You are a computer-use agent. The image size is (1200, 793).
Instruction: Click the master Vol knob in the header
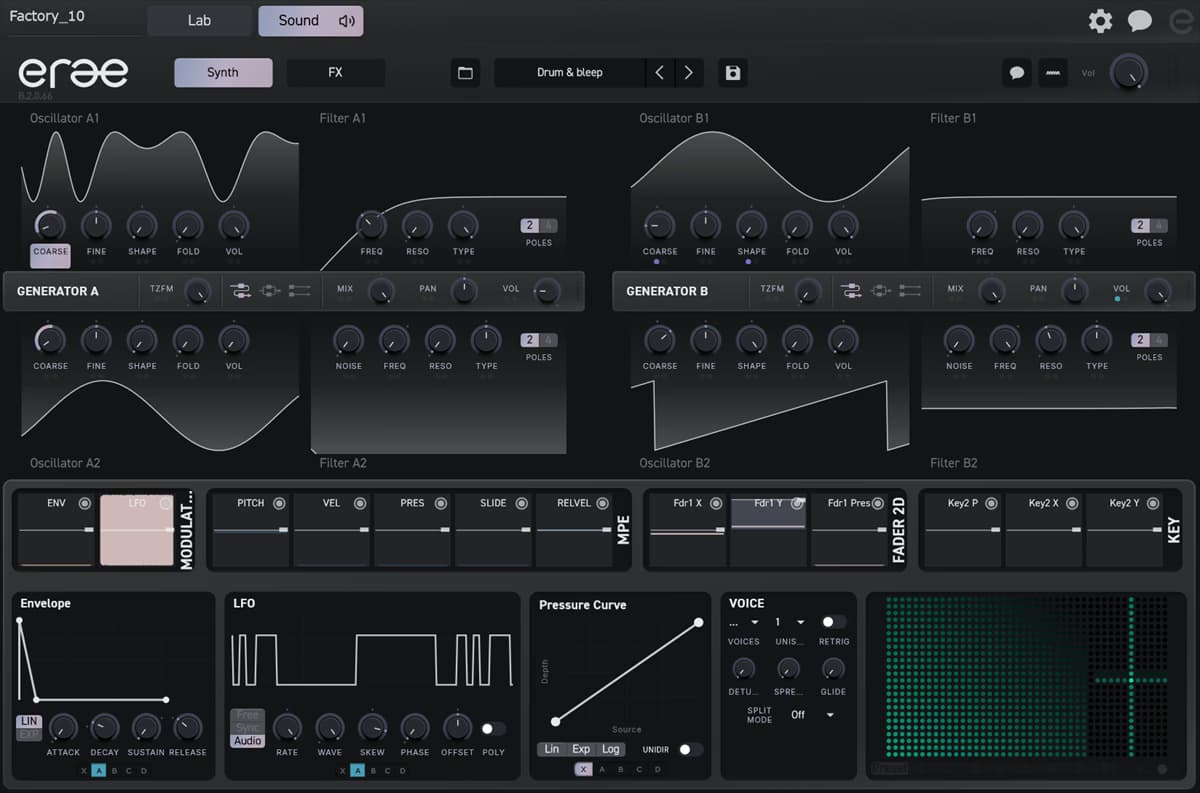click(1128, 72)
